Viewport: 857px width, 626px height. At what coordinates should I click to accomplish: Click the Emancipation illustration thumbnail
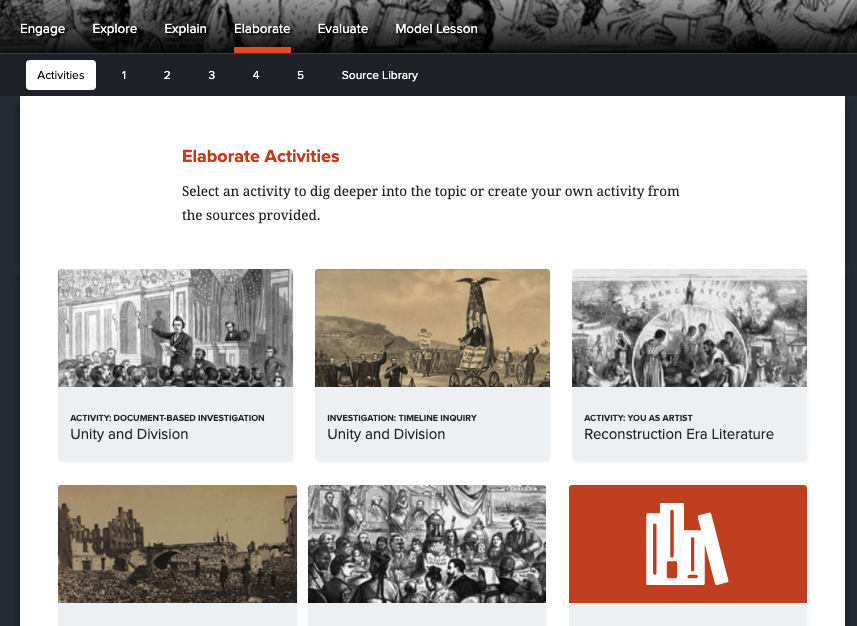689,328
